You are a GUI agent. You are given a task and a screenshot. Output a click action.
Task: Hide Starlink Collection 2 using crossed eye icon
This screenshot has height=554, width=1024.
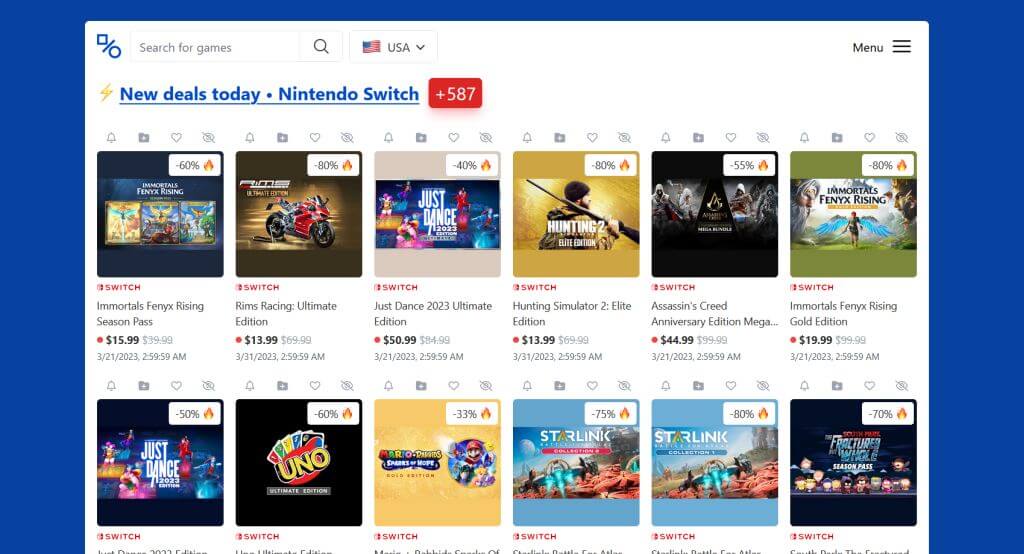pos(624,385)
